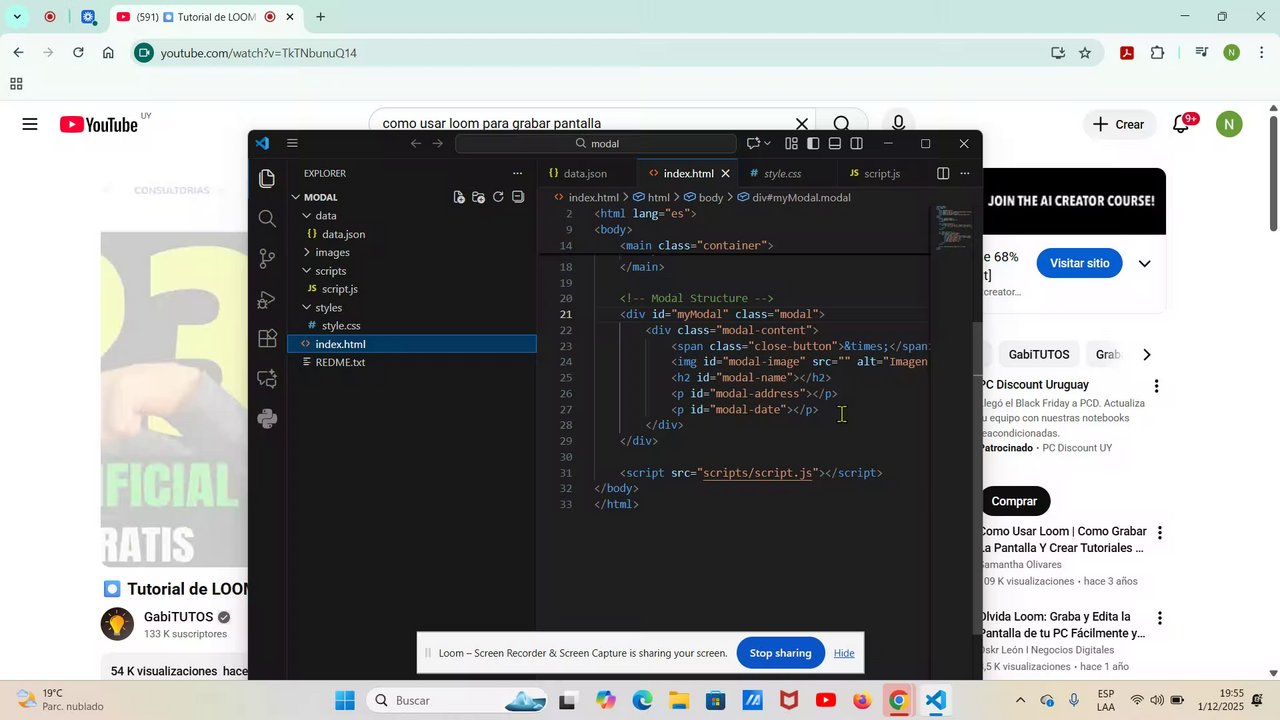Toggle the VS Code secondary side bar

pyautogui.click(x=856, y=144)
